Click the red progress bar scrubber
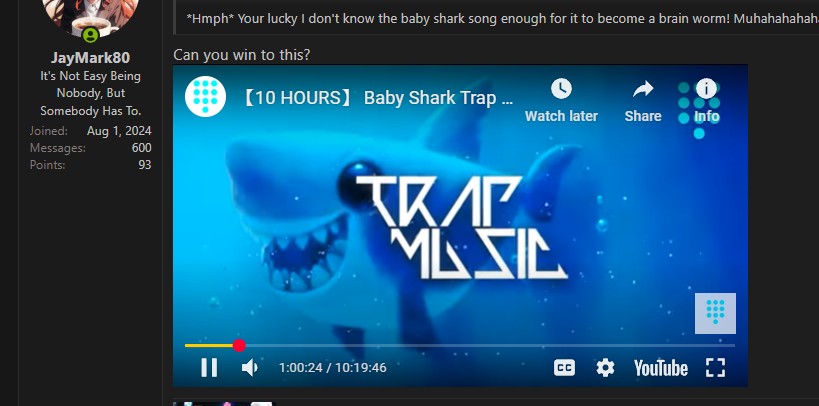This screenshot has height=406, width=819. pos(239,345)
